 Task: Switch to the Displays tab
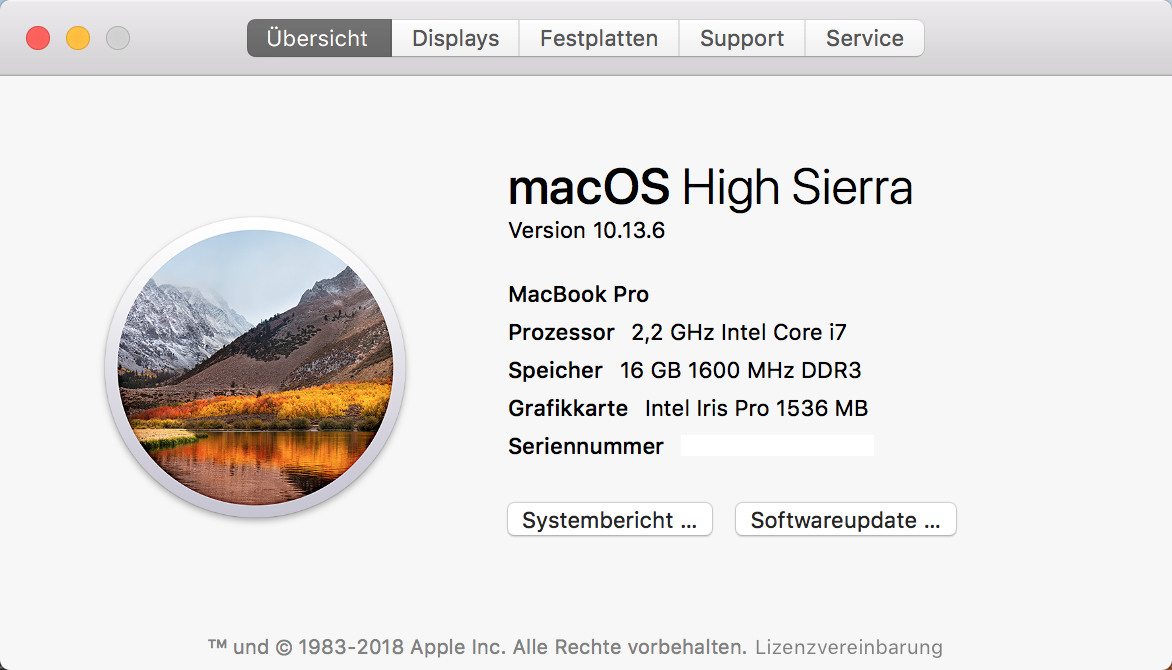pyautogui.click(x=455, y=39)
